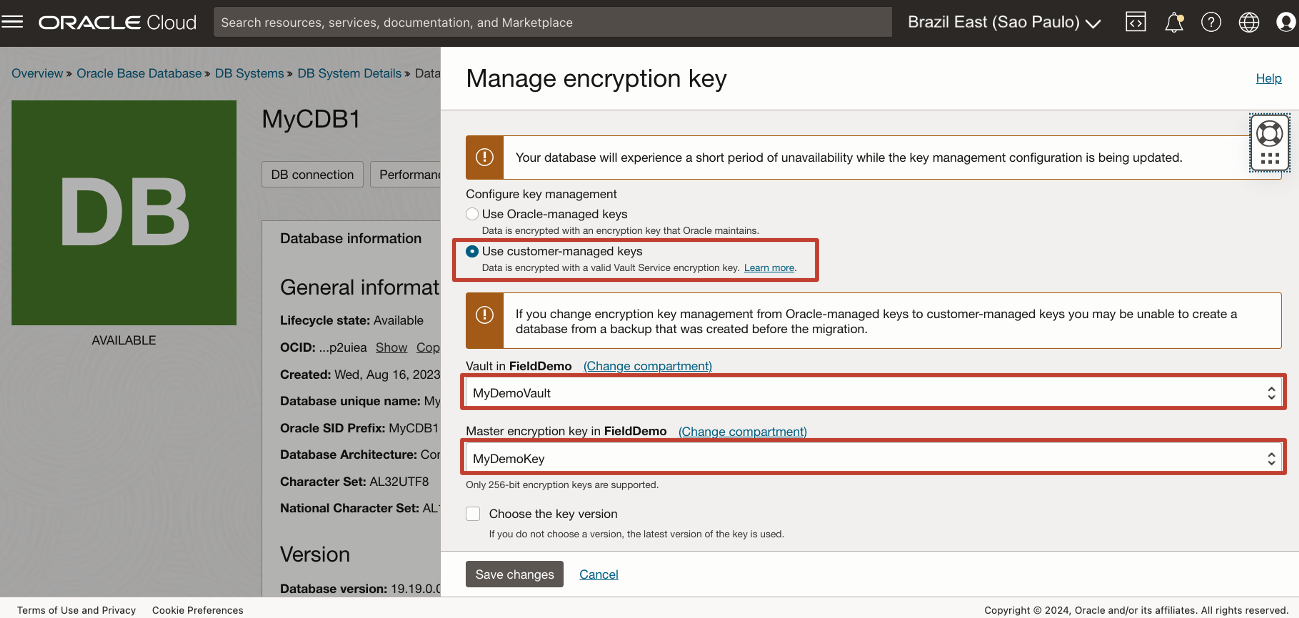Open Cloud Shell developer tools icon

click(x=1135, y=22)
